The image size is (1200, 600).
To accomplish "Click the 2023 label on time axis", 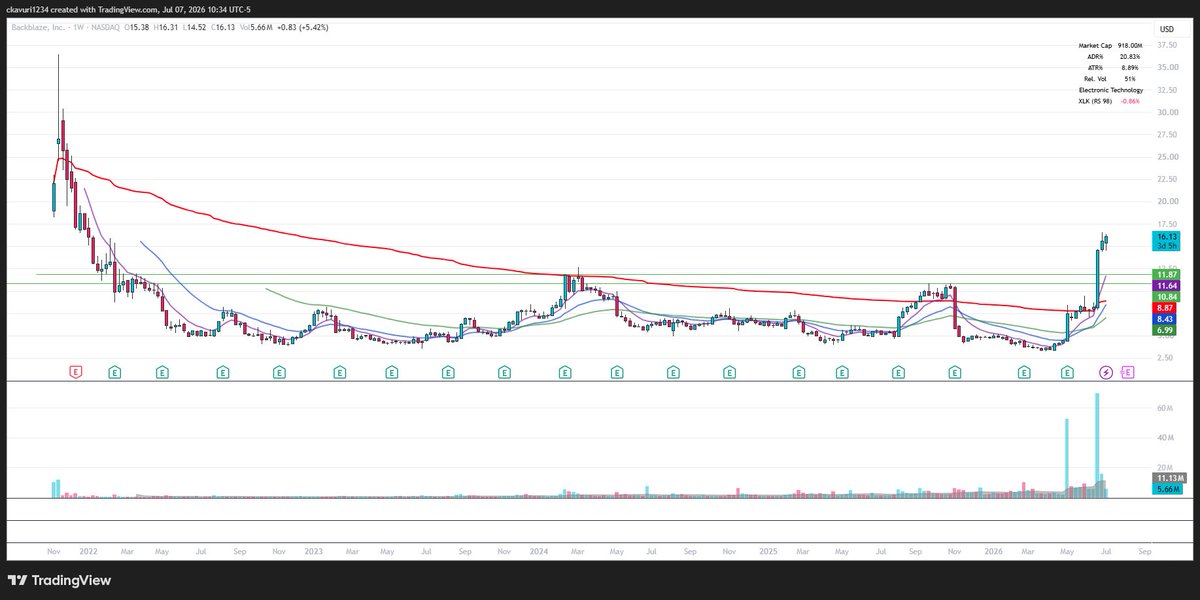I will (314, 551).
